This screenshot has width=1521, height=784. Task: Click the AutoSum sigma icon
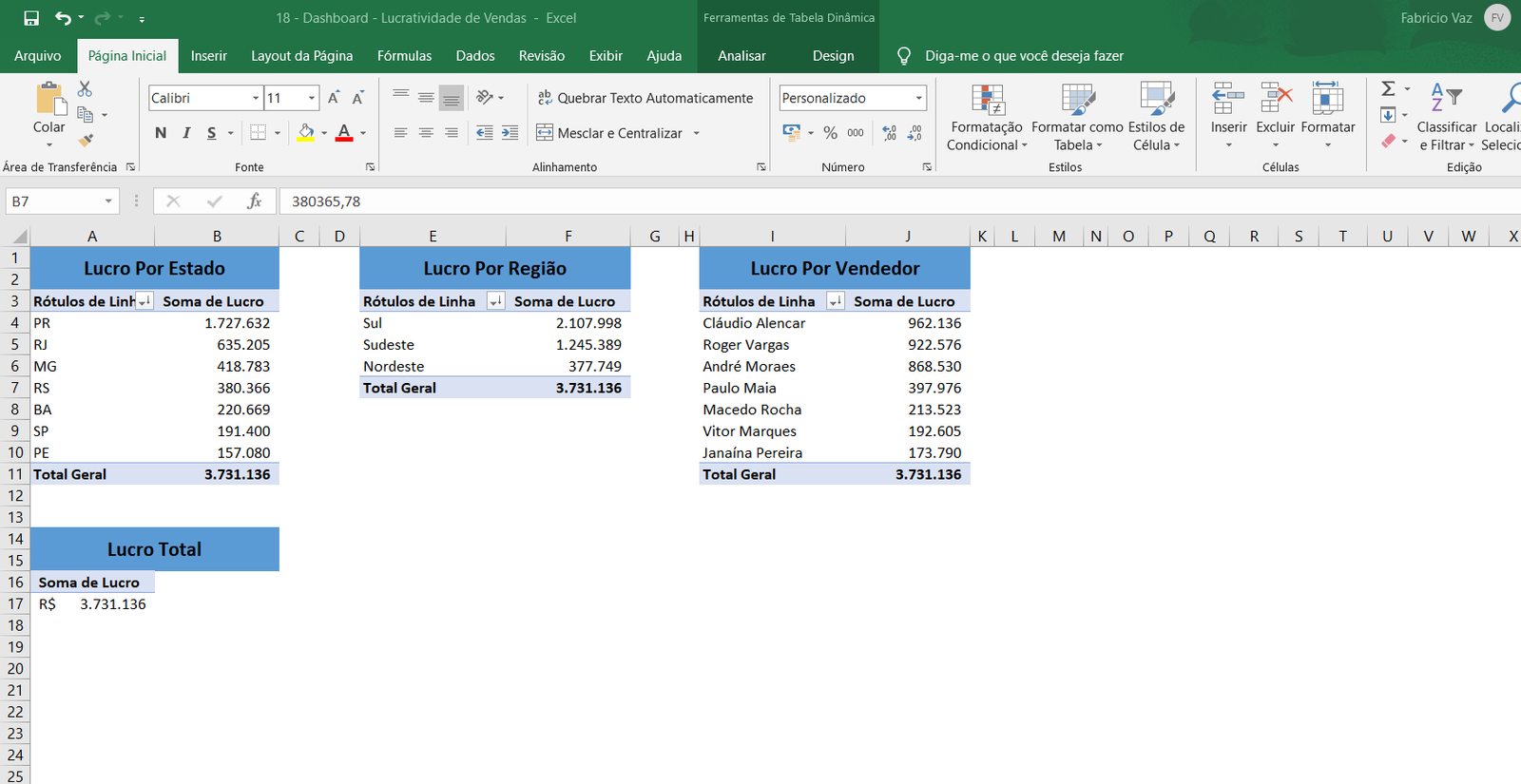(x=1389, y=88)
